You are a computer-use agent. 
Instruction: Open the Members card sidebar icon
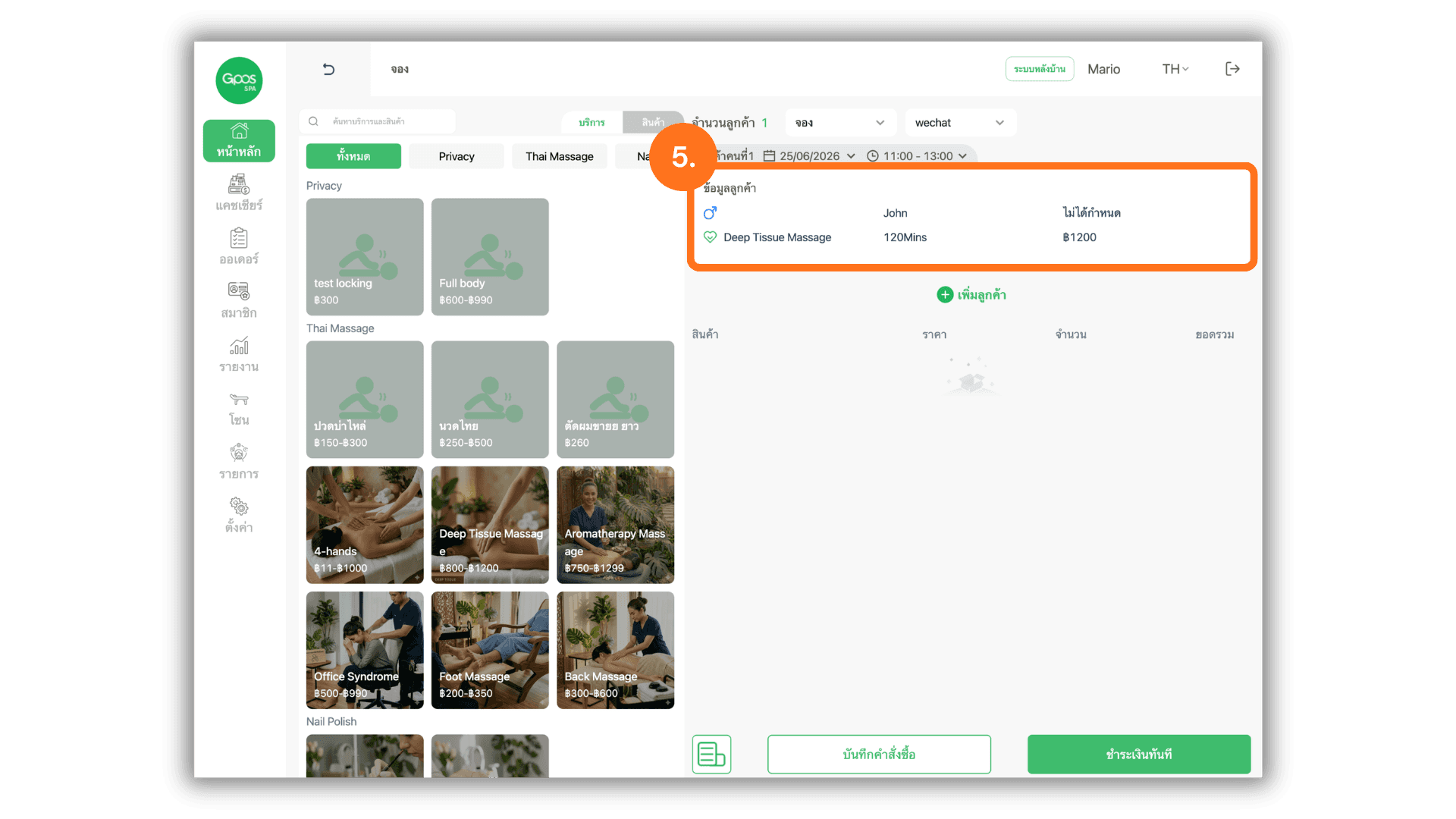239,291
